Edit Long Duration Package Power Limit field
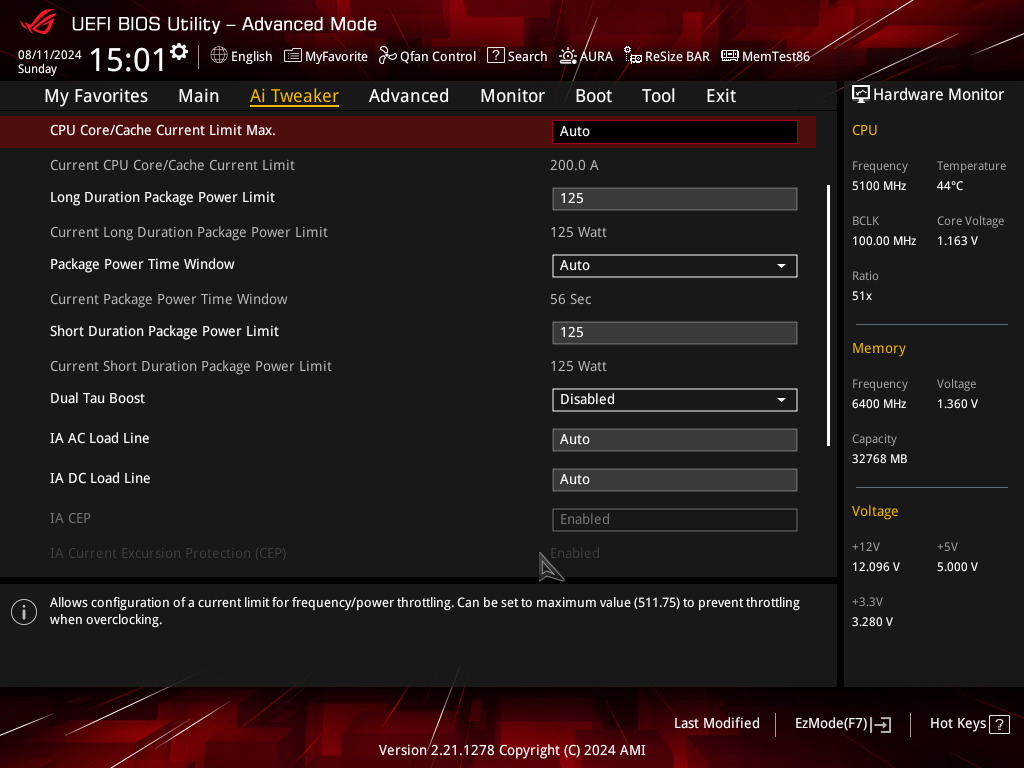Image resolution: width=1024 pixels, height=768 pixels. [675, 199]
